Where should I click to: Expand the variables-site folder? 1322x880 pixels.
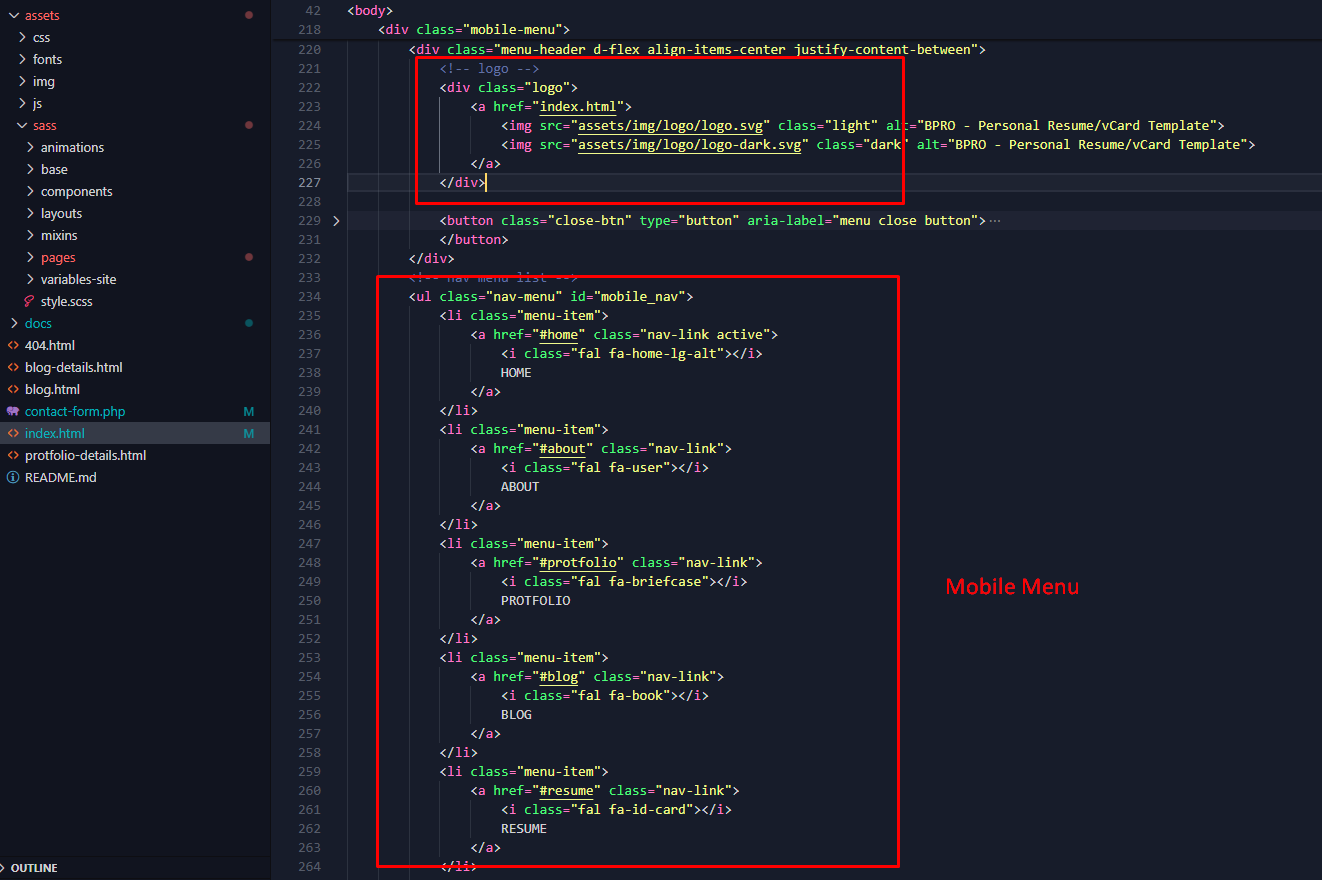(x=31, y=279)
